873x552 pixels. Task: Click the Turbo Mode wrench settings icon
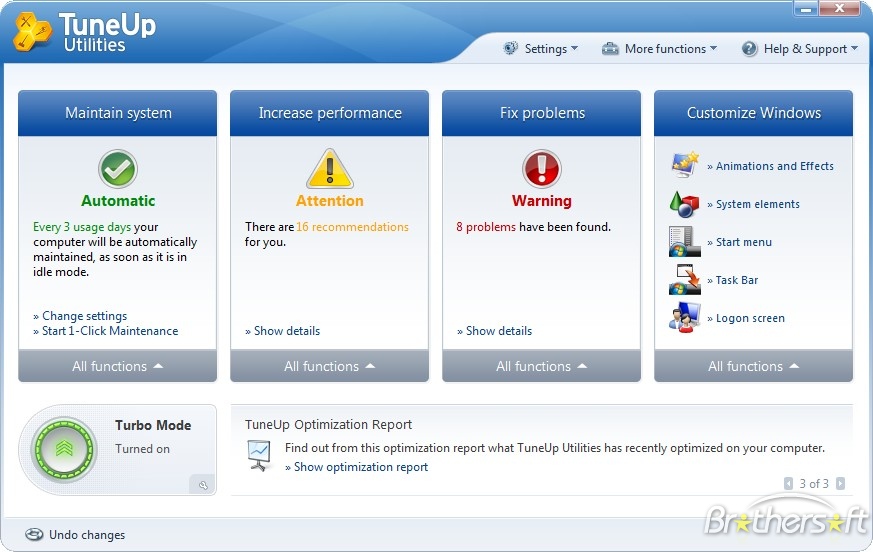click(x=203, y=485)
